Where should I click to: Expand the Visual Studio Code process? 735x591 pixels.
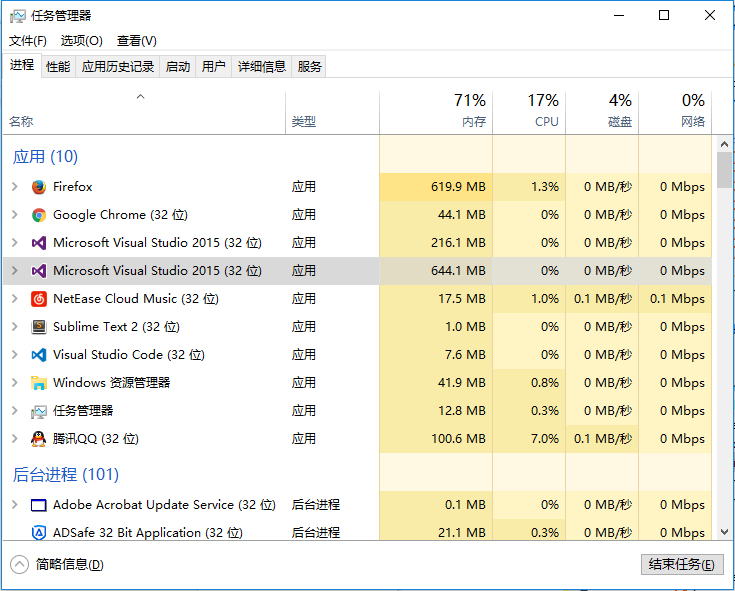tap(15, 355)
